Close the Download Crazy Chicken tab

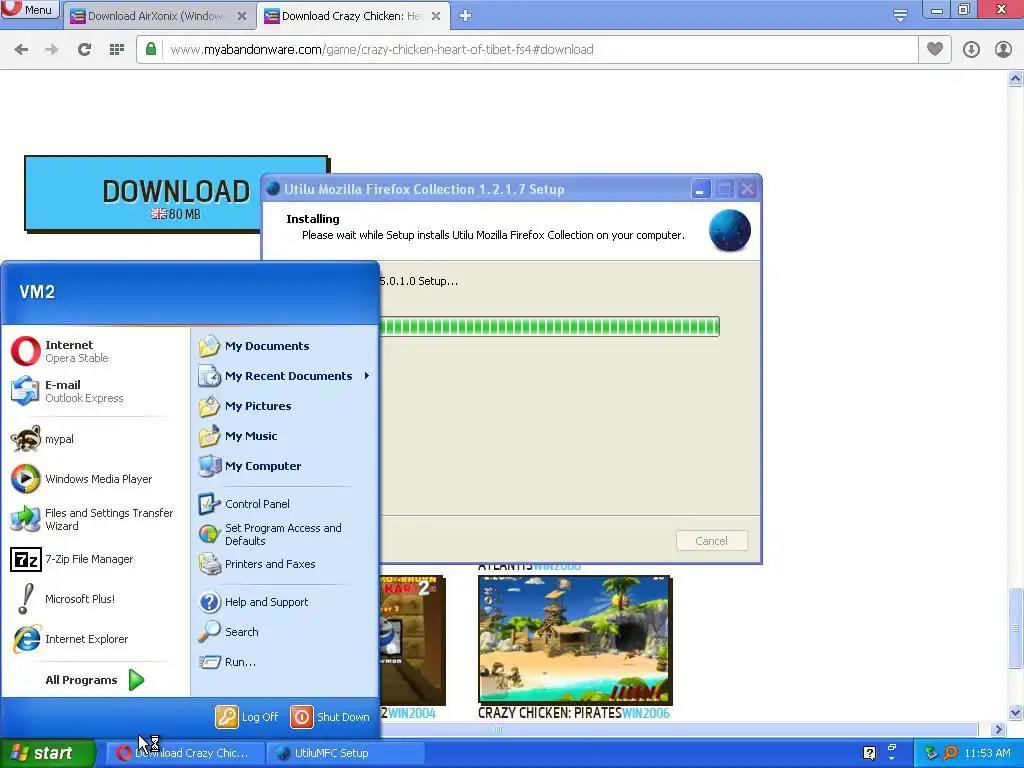tap(436, 16)
